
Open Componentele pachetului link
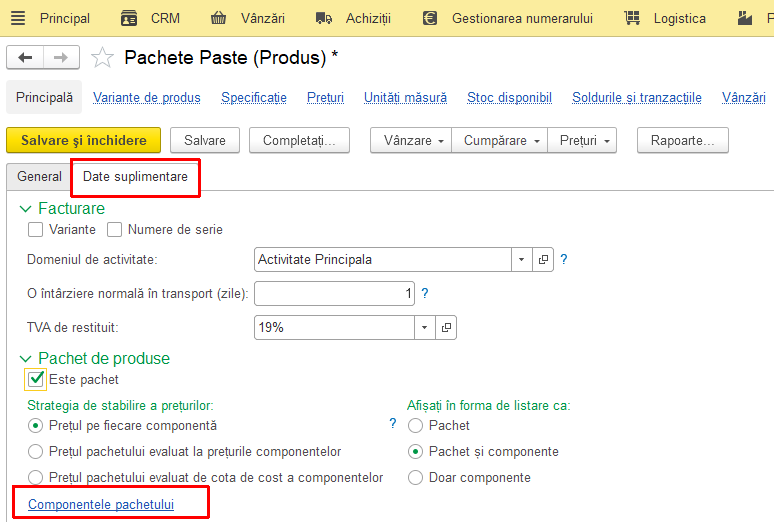coord(101,504)
